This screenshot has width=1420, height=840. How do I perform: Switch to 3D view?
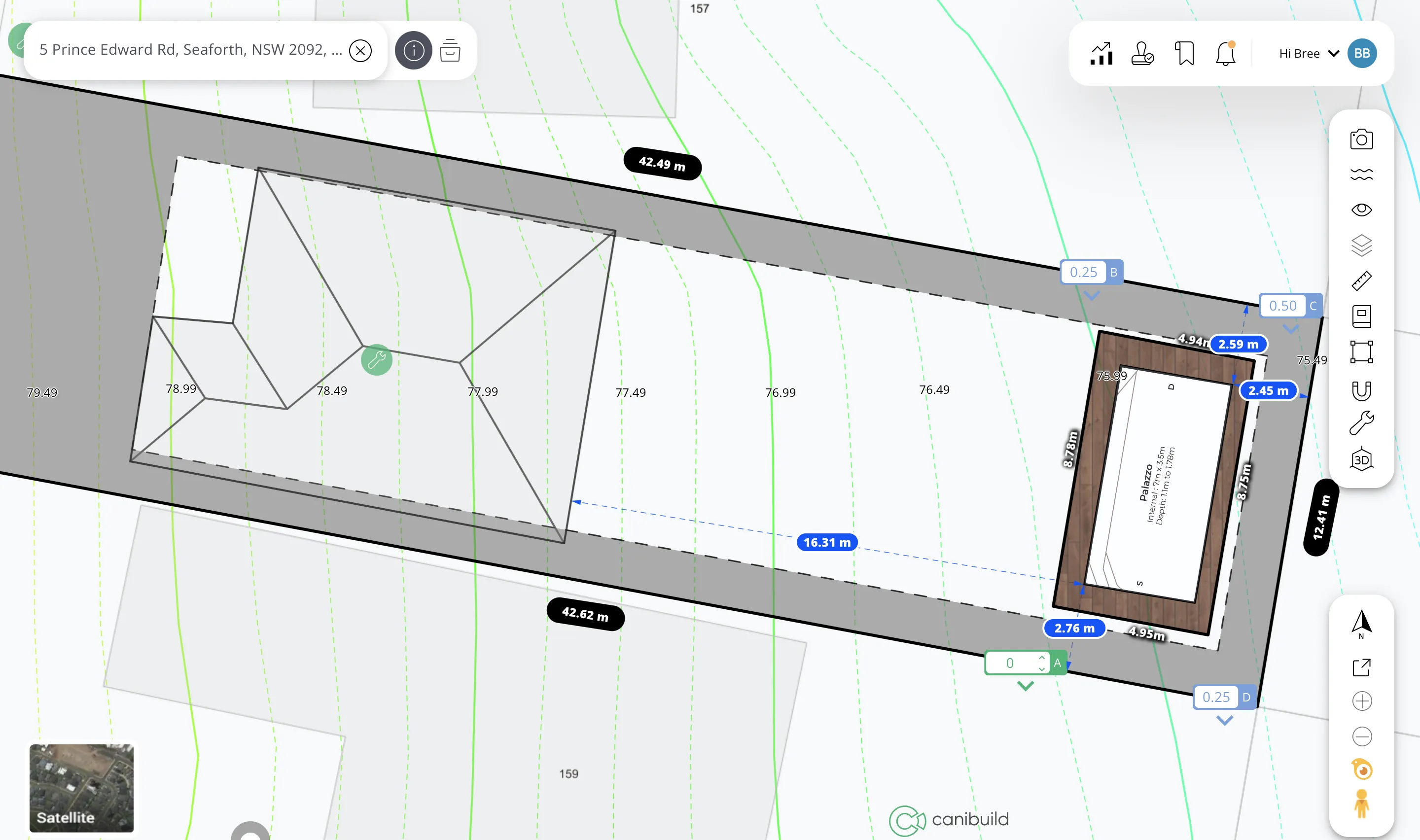[x=1361, y=459]
